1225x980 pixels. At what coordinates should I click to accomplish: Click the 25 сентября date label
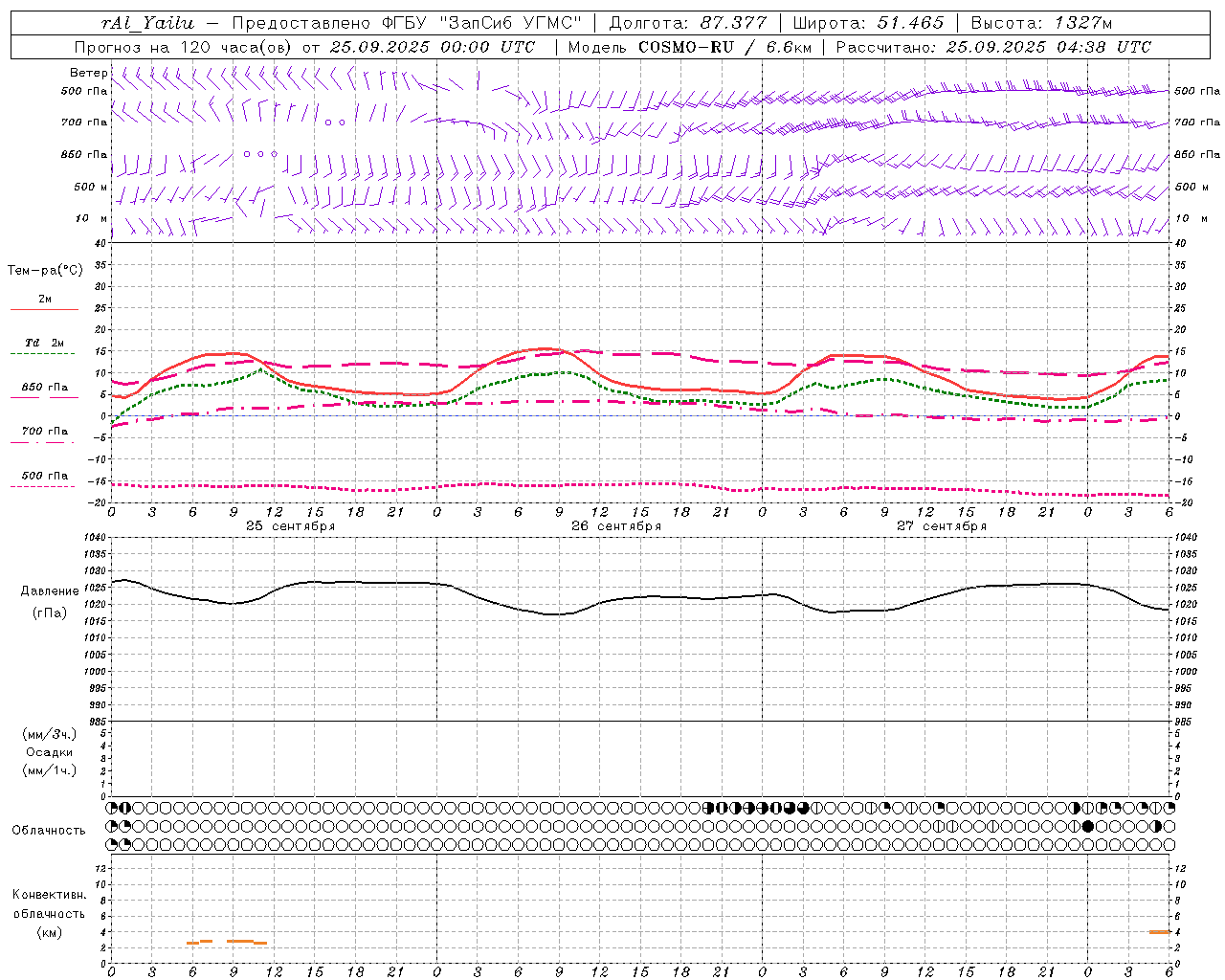(291, 526)
